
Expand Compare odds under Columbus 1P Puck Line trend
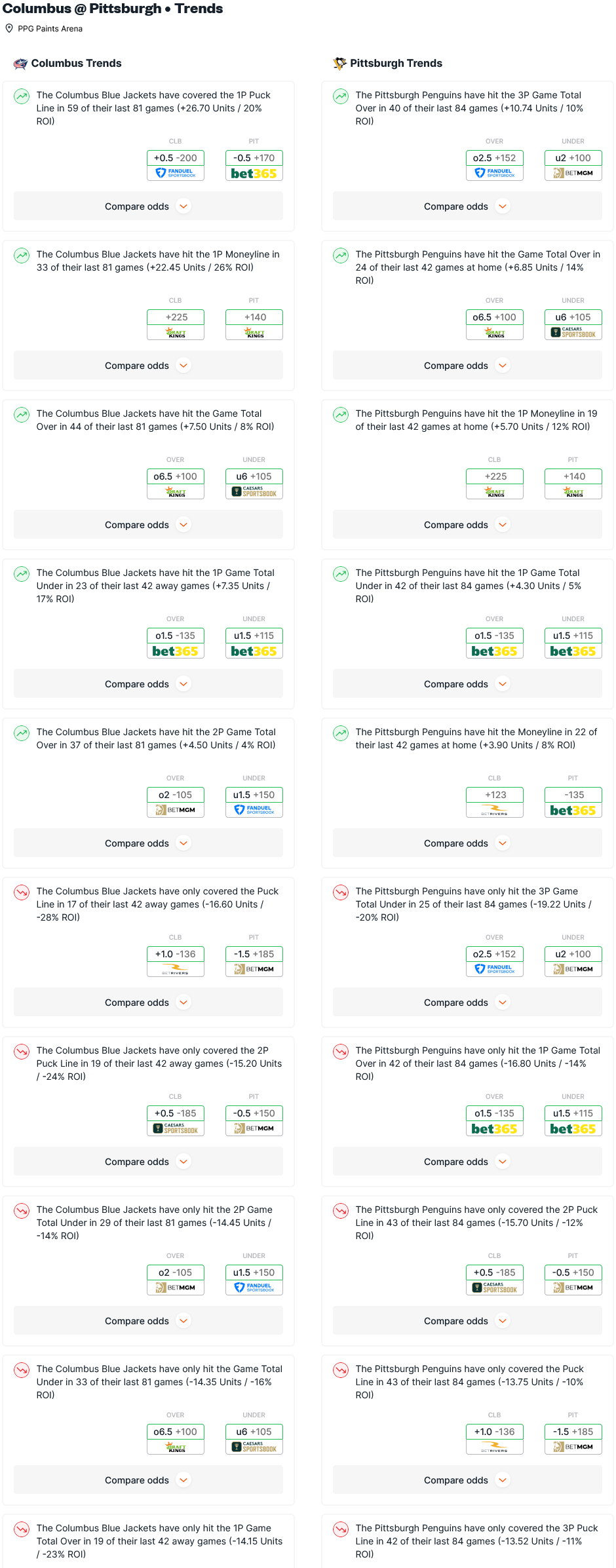click(x=148, y=206)
